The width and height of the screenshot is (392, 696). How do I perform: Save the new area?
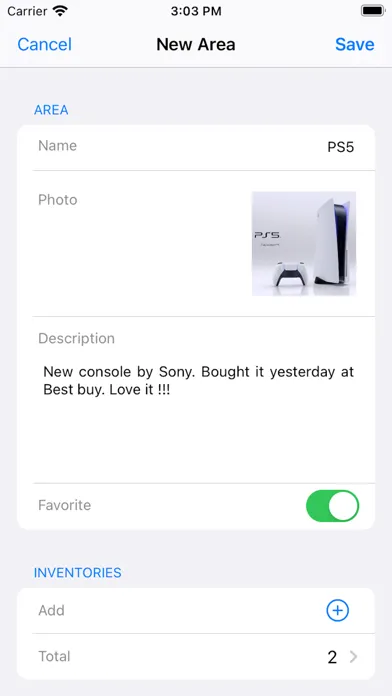click(355, 44)
